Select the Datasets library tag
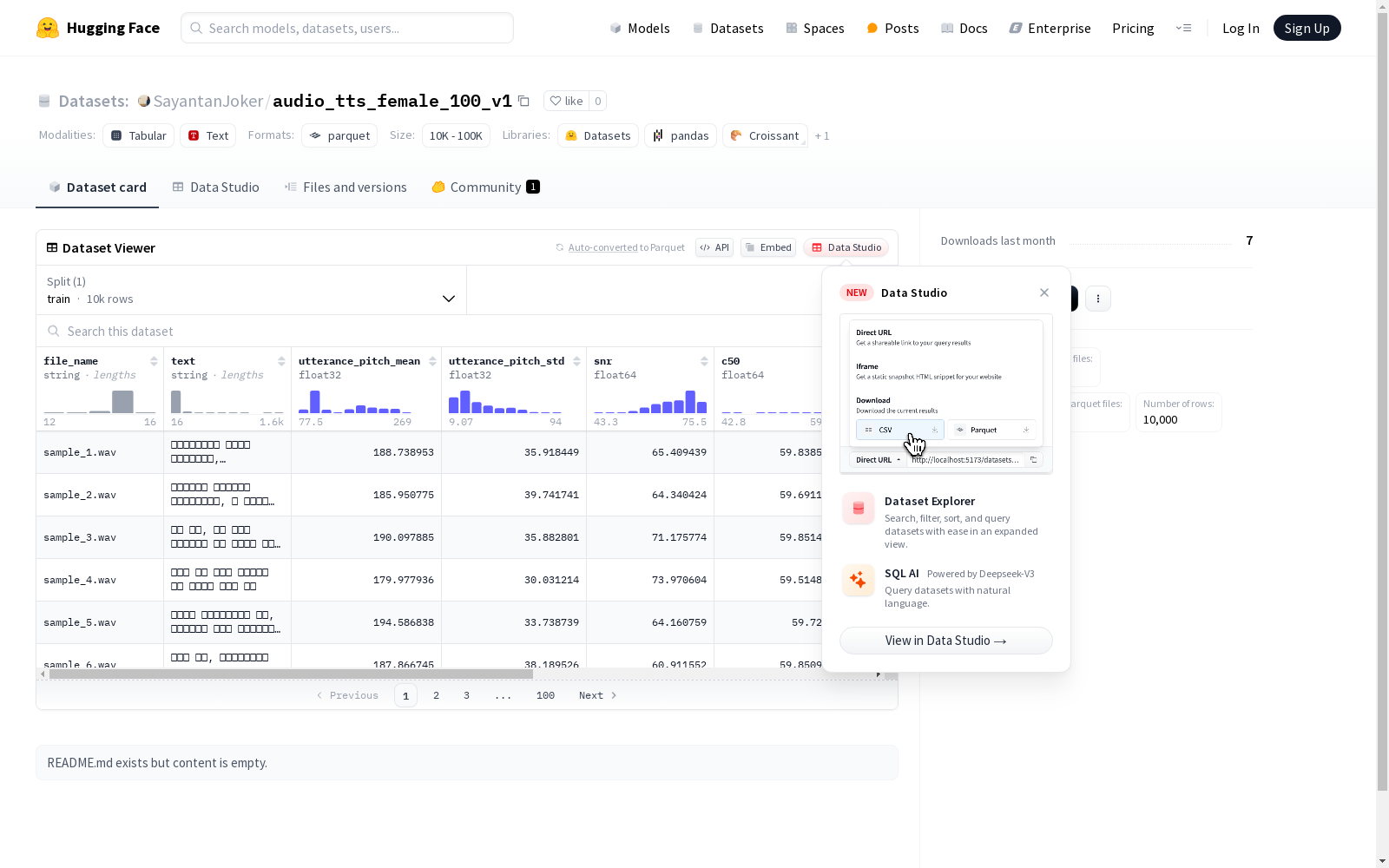Image resolution: width=1389 pixels, height=868 pixels. click(598, 135)
